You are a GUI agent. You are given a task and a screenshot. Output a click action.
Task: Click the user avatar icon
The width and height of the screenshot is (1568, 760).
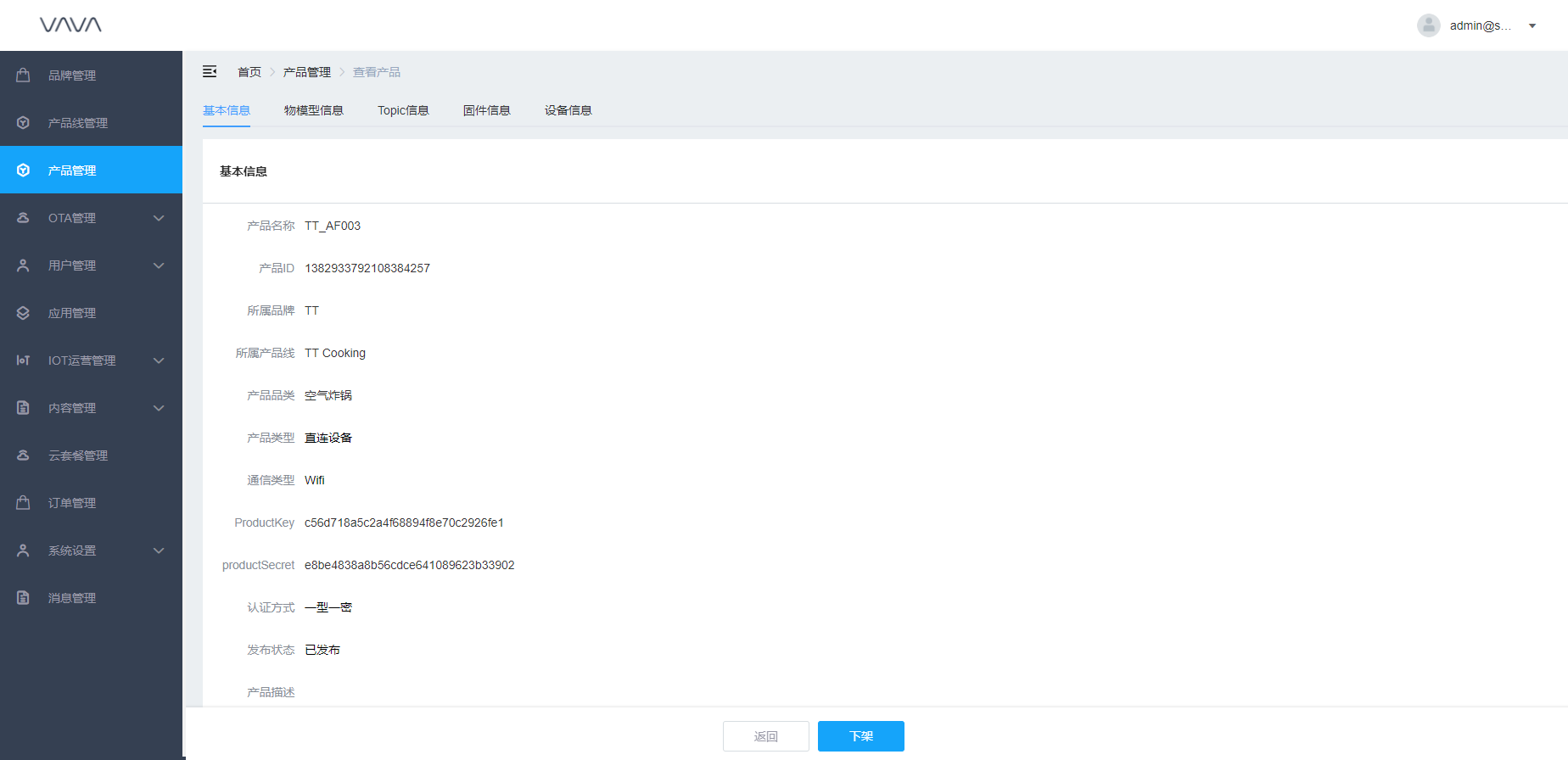click(1429, 25)
